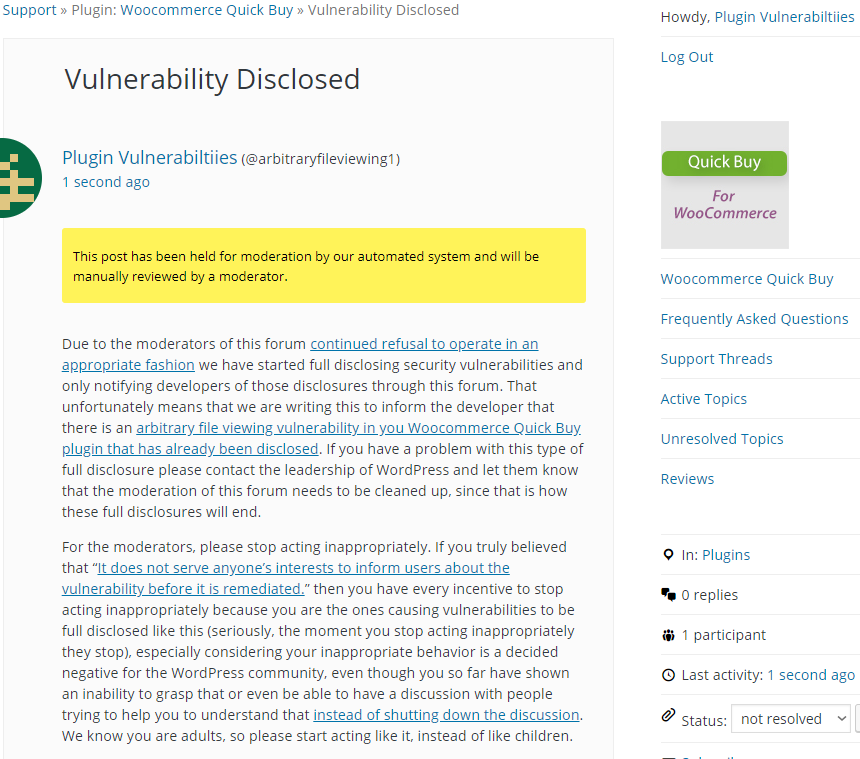
Task: Open 'instead of shutting down the discussion' link
Action: [446, 715]
